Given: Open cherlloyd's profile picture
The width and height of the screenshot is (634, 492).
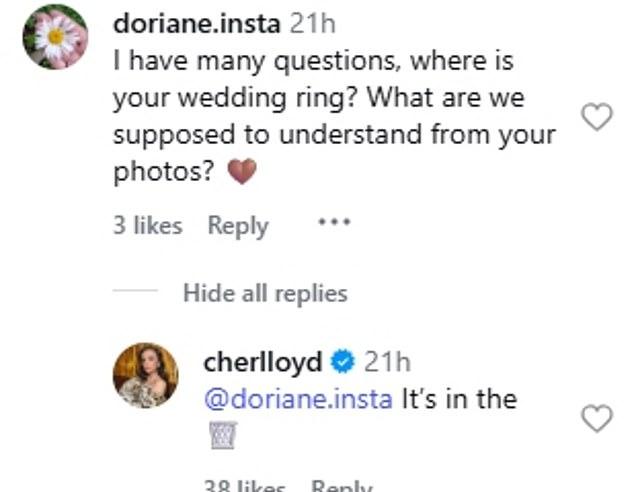Looking at the screenshot, I should pos(146,375).
